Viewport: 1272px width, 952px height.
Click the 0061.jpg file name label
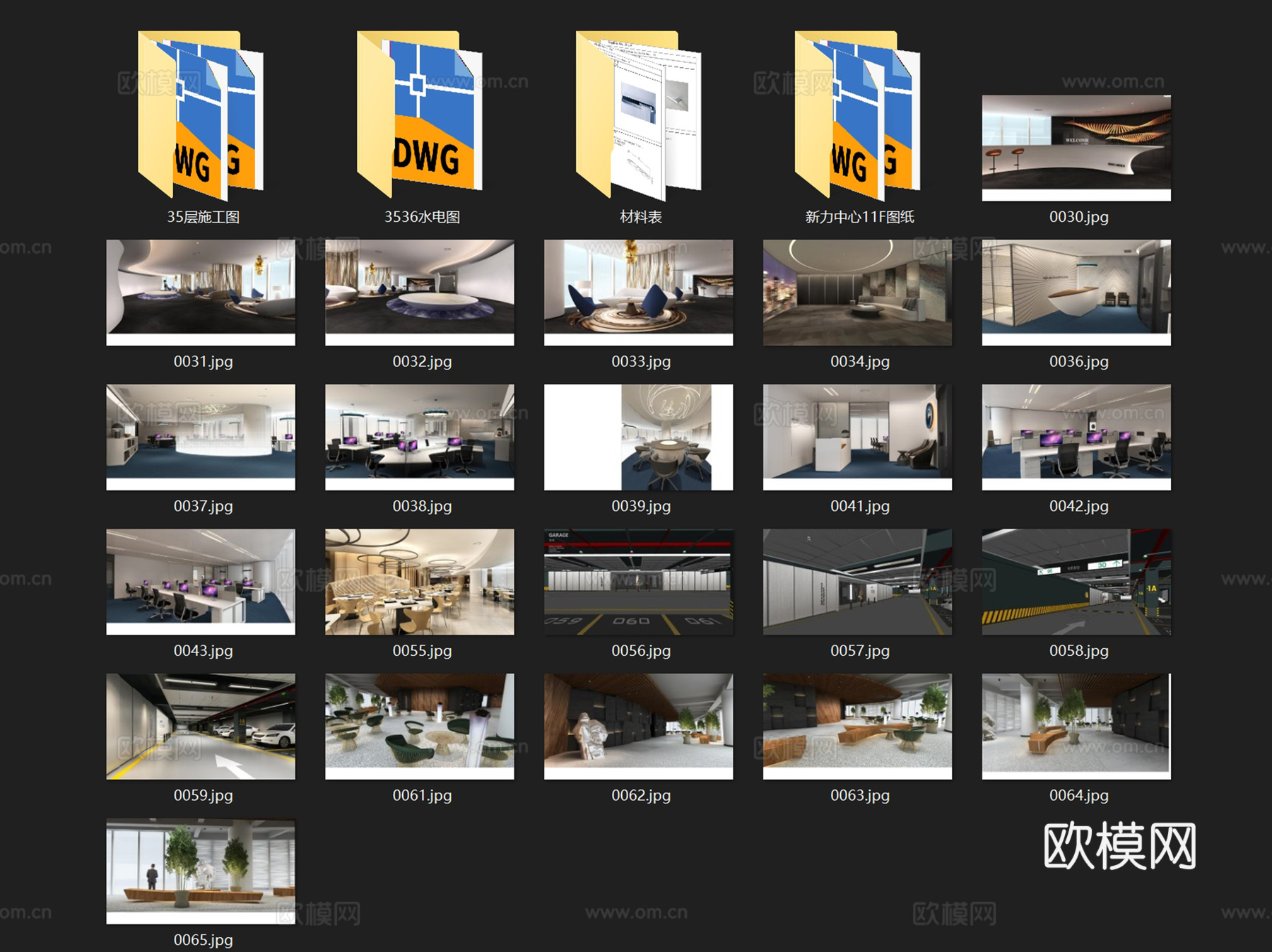423,796
